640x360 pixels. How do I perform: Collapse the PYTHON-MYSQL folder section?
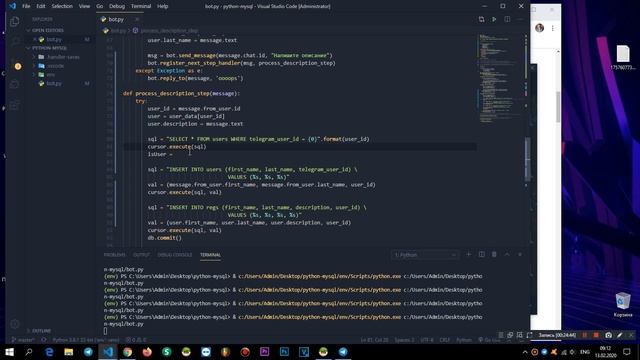pyautogui.click(x=49, y=48)
